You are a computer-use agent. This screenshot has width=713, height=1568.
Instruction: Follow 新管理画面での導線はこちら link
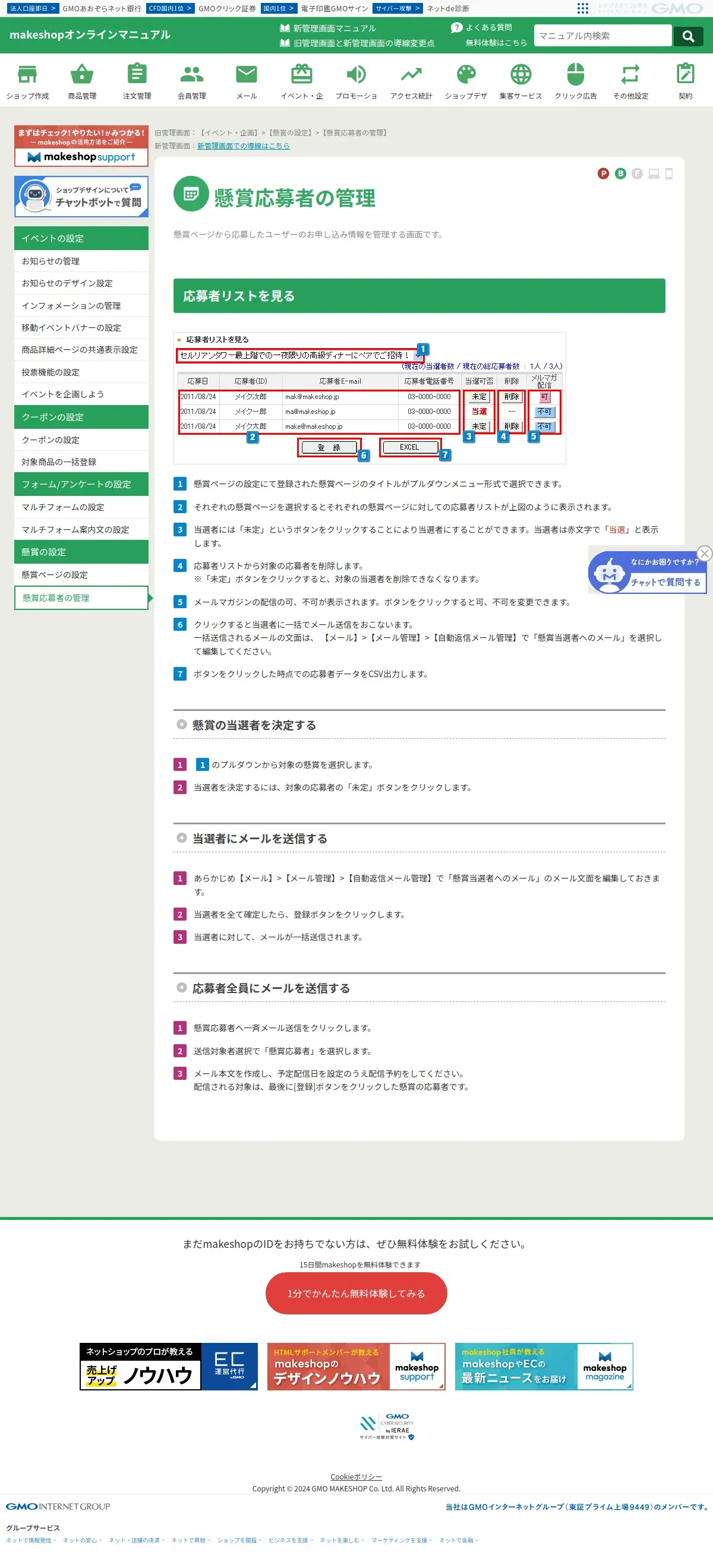(244, 146)
